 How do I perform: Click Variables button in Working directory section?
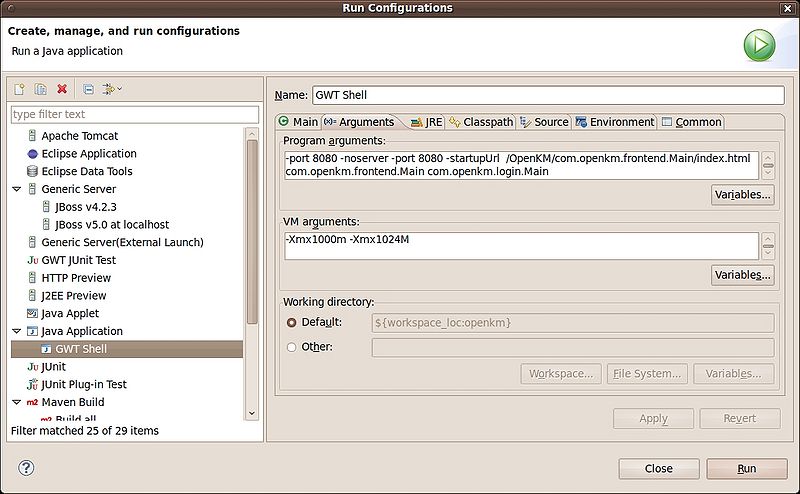point(733,374)
